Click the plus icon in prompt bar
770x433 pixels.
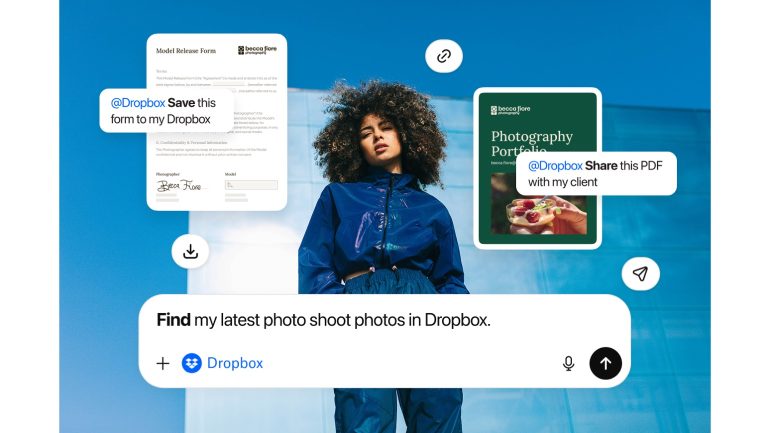[x=163, y=363]
